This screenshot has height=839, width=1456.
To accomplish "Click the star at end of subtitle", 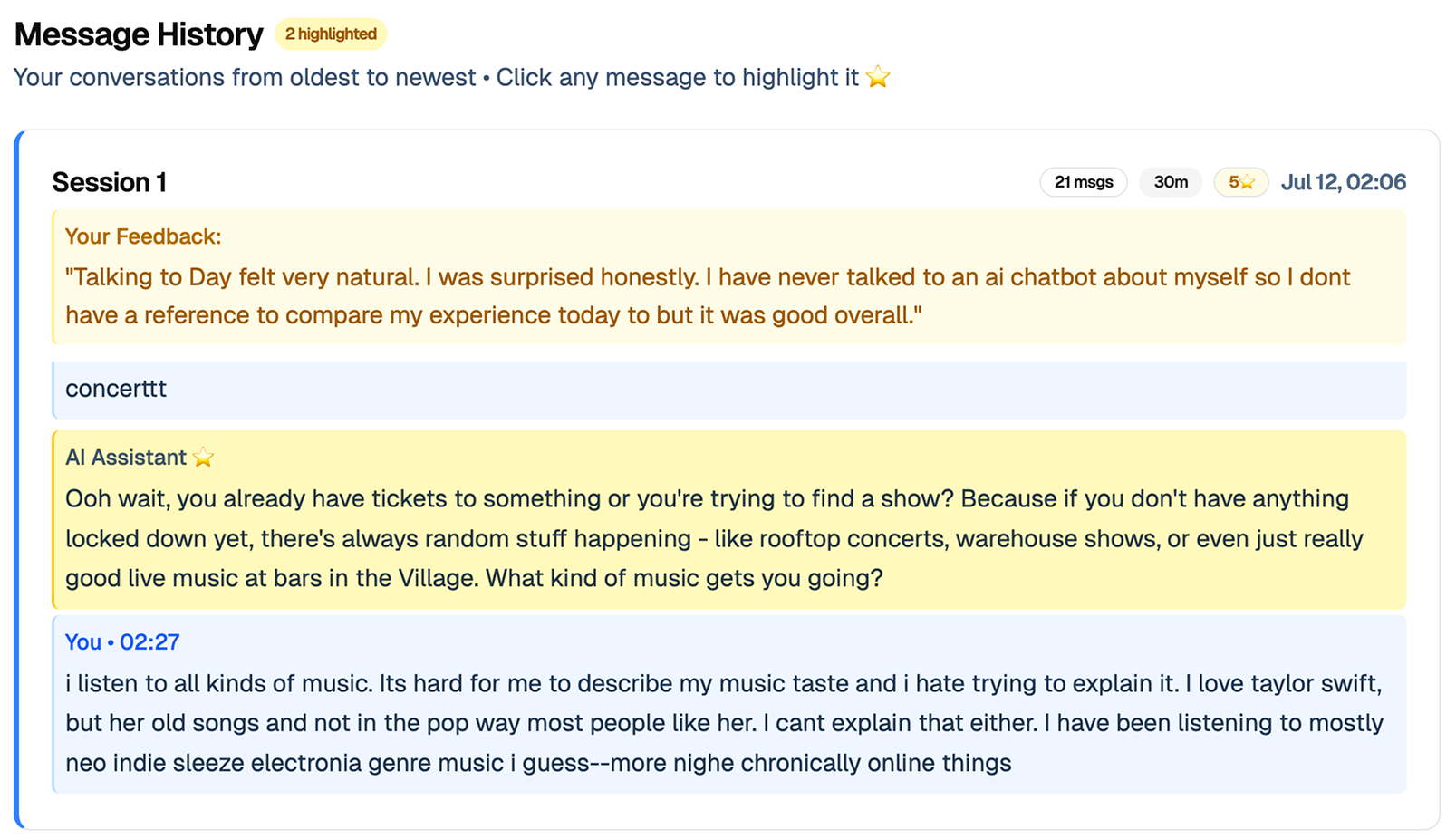I will pos(877,78).
